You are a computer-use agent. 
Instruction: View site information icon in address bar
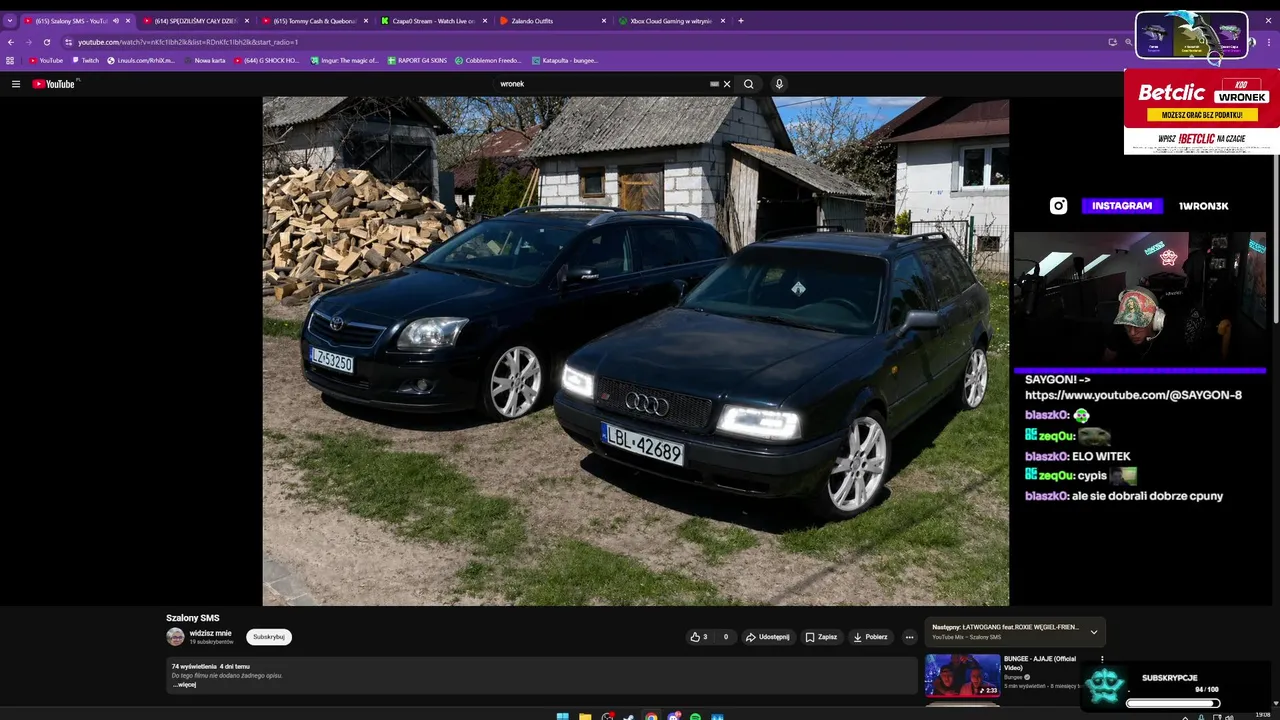point(68,42)
